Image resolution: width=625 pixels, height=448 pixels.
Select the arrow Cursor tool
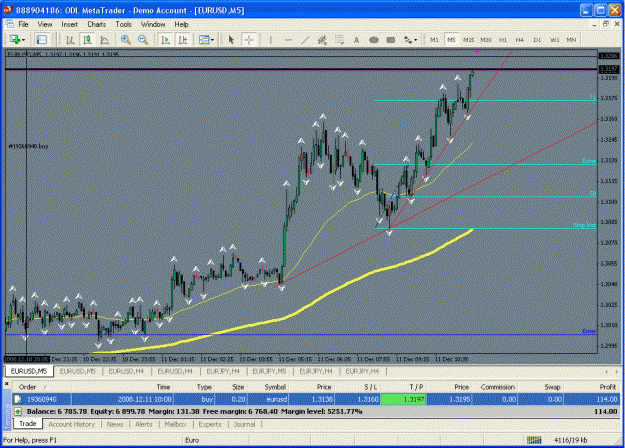pyautogui.click(x=231, y=40)
